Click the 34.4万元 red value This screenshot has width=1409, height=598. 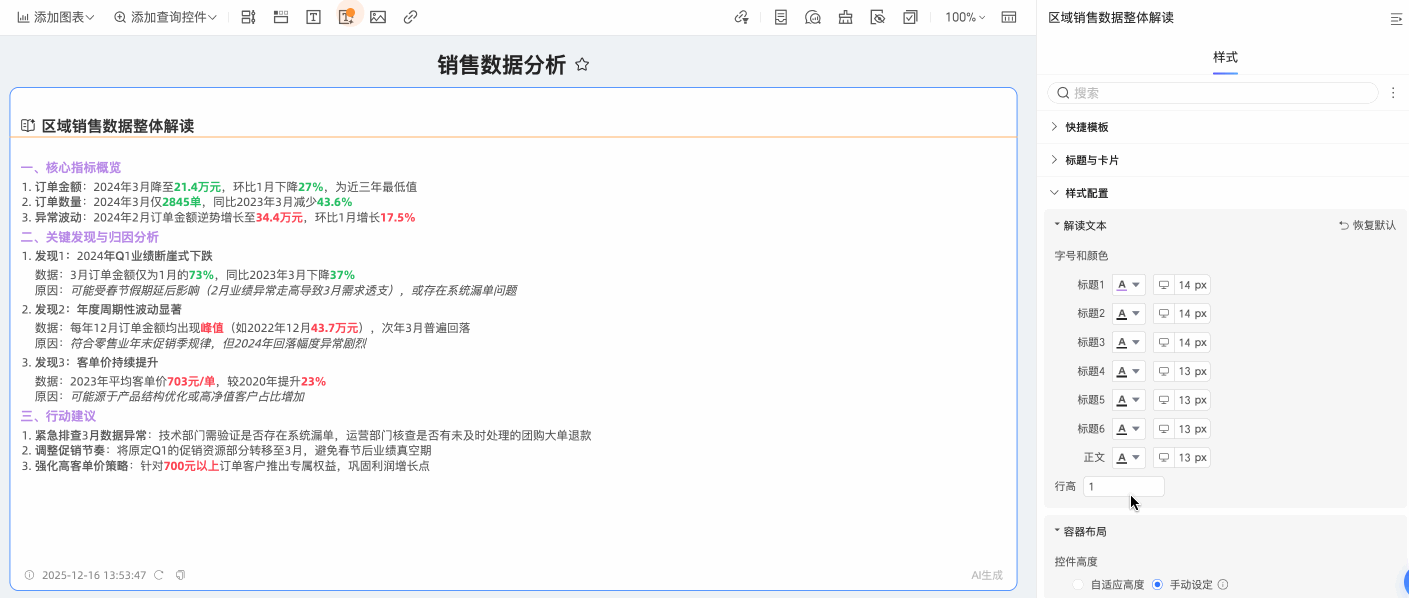point(279,217)
